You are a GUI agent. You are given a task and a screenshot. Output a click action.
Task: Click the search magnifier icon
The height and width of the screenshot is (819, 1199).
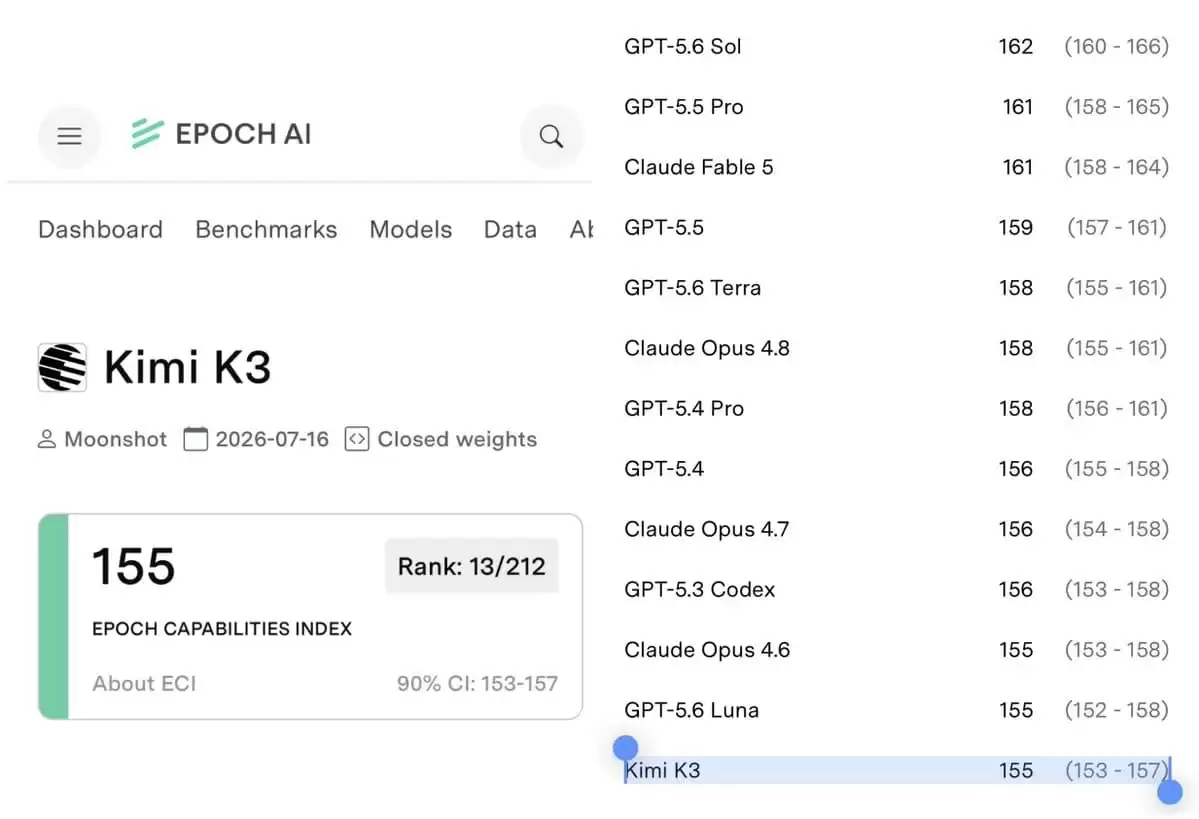coord(551,136)
